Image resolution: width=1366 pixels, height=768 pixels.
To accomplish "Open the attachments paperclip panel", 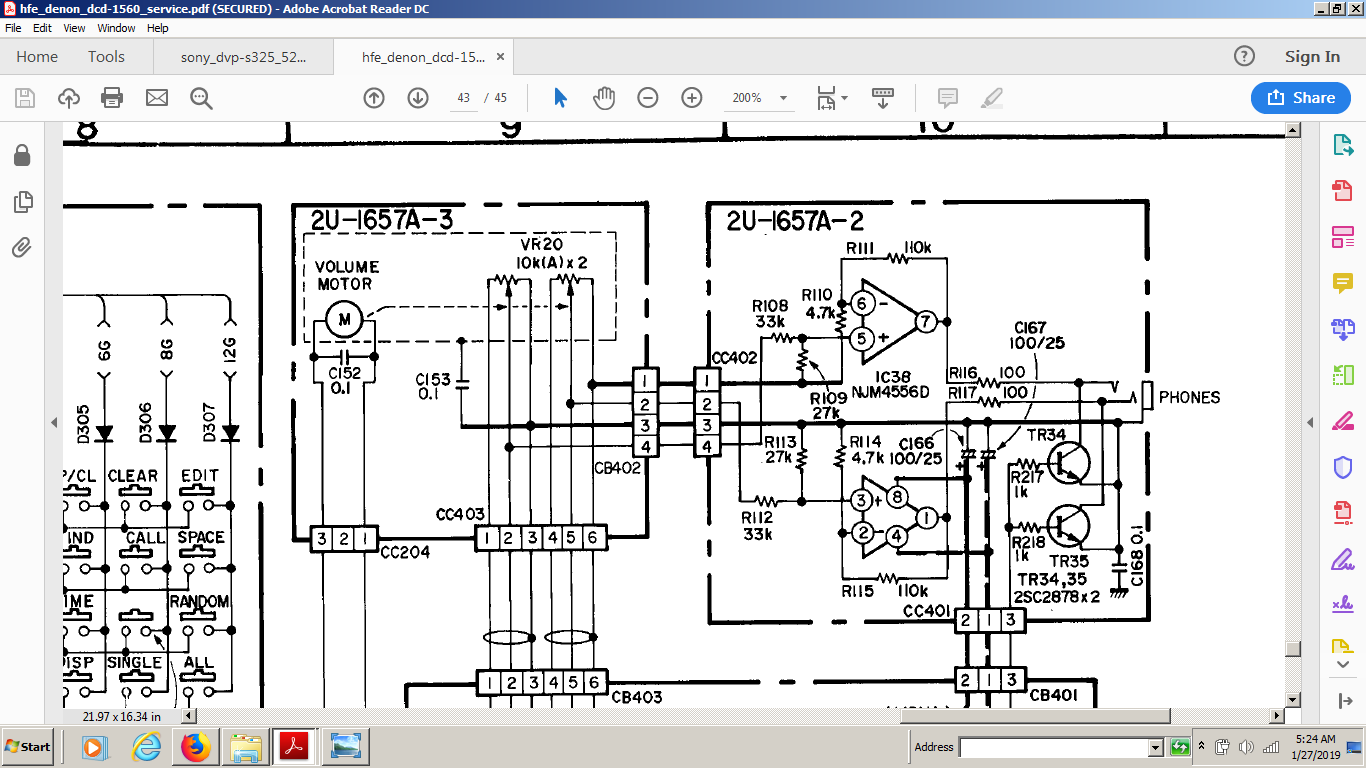I will point(22,247).
